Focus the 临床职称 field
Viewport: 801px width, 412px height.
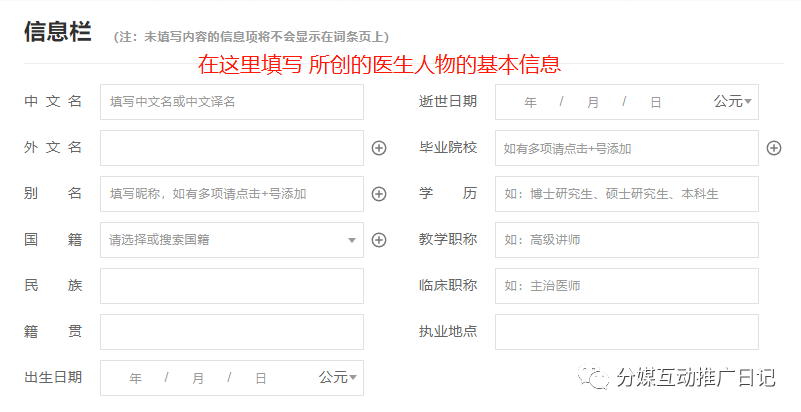[x=627, y=286]
